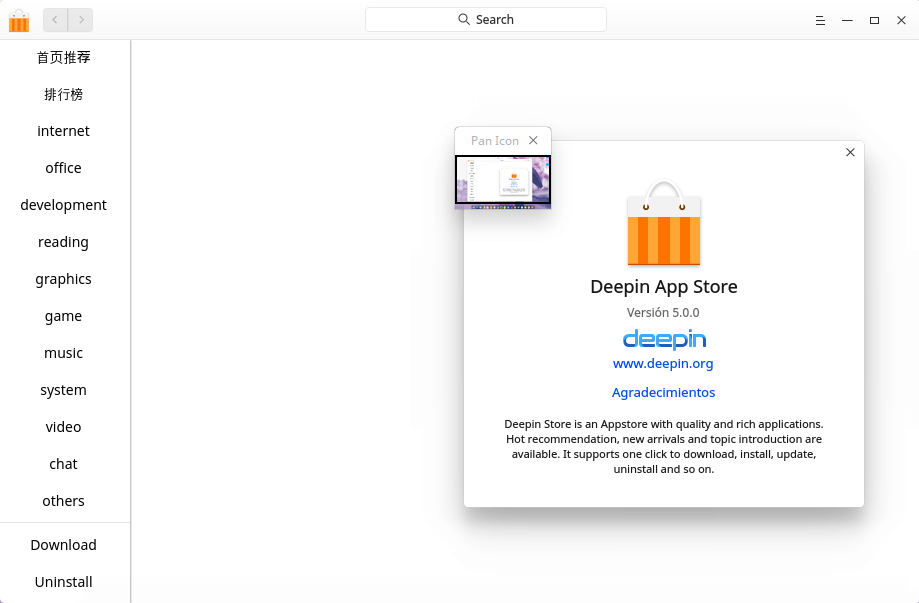919x603 pixels.
Task: Select the video category
Action: pyautogui.click(x=63, y=427)
